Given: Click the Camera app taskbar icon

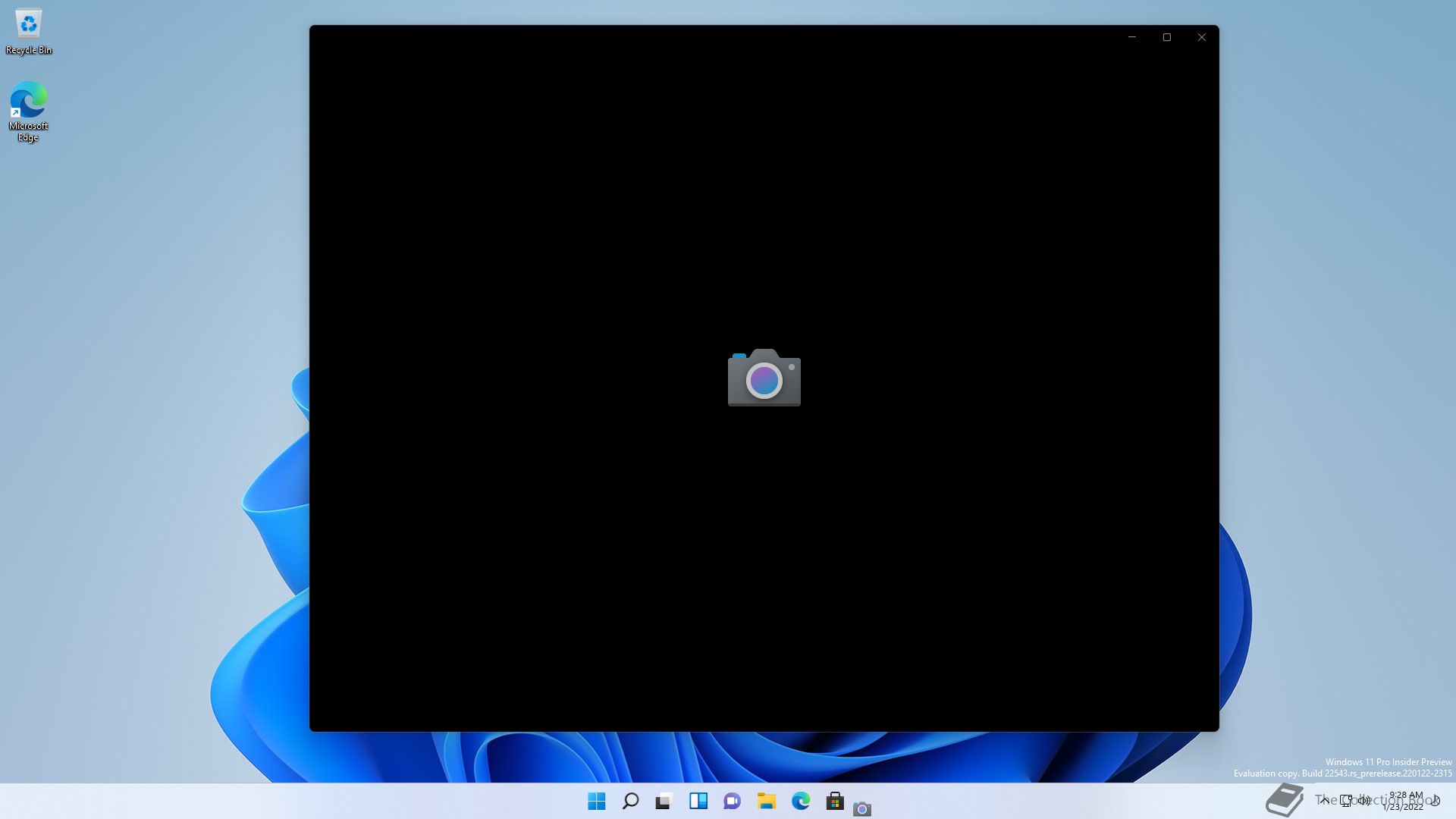Looking at the screenshot, I should point(862,808).
